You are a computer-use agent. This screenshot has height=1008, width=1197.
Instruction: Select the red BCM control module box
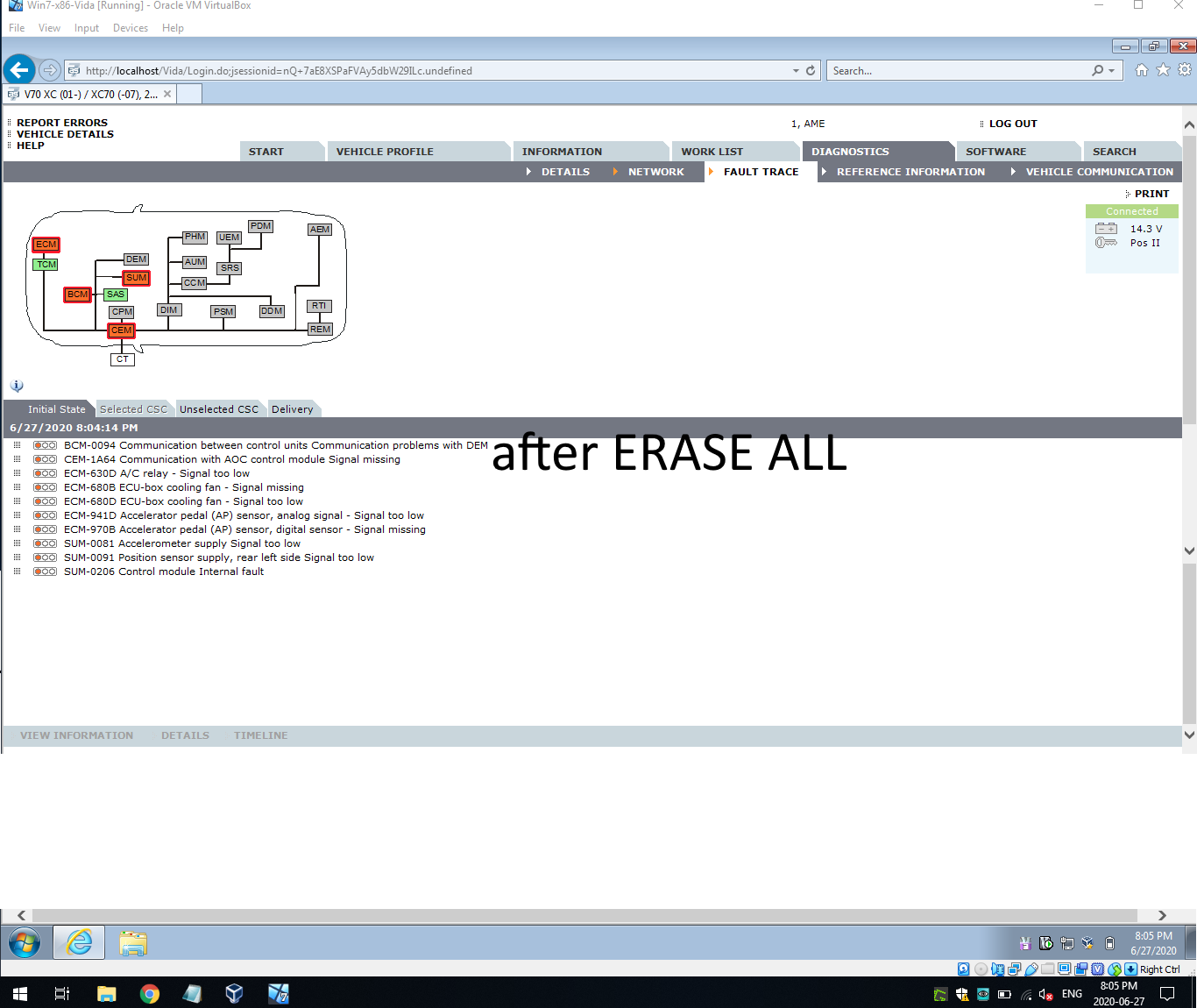pos(77,295)
